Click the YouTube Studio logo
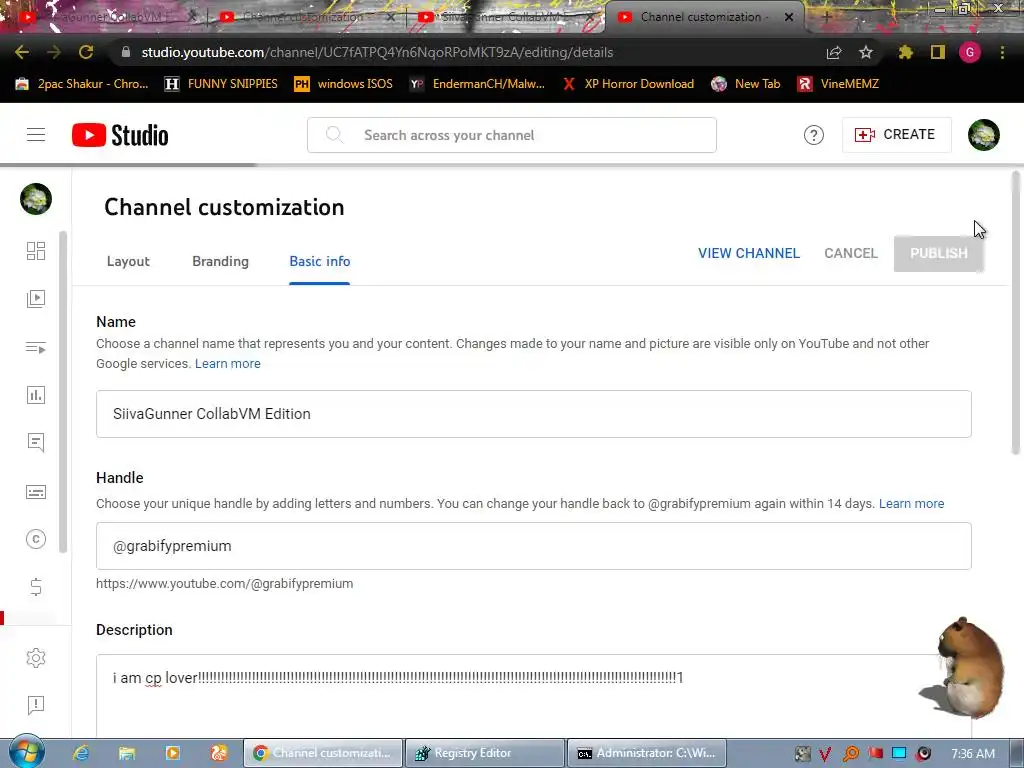Image resolution: width=1024 pixels, height=768 pixels. [120, 135]
